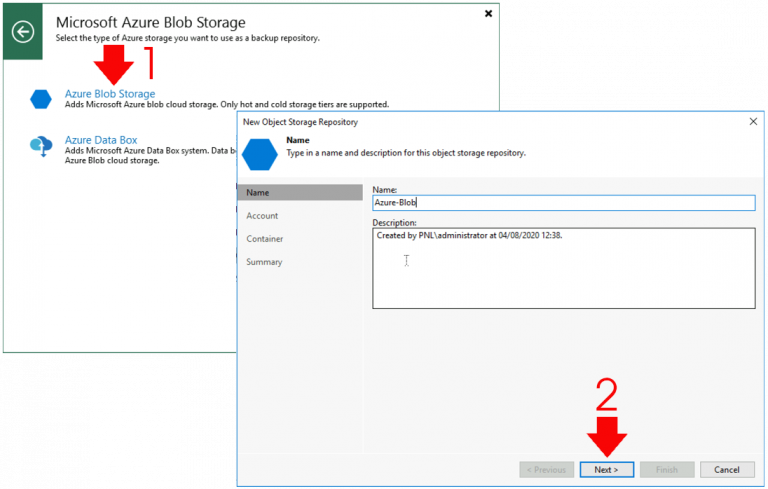
Task: Select the Container step in the wizard sidebar
Action: [x=264, y=239]
